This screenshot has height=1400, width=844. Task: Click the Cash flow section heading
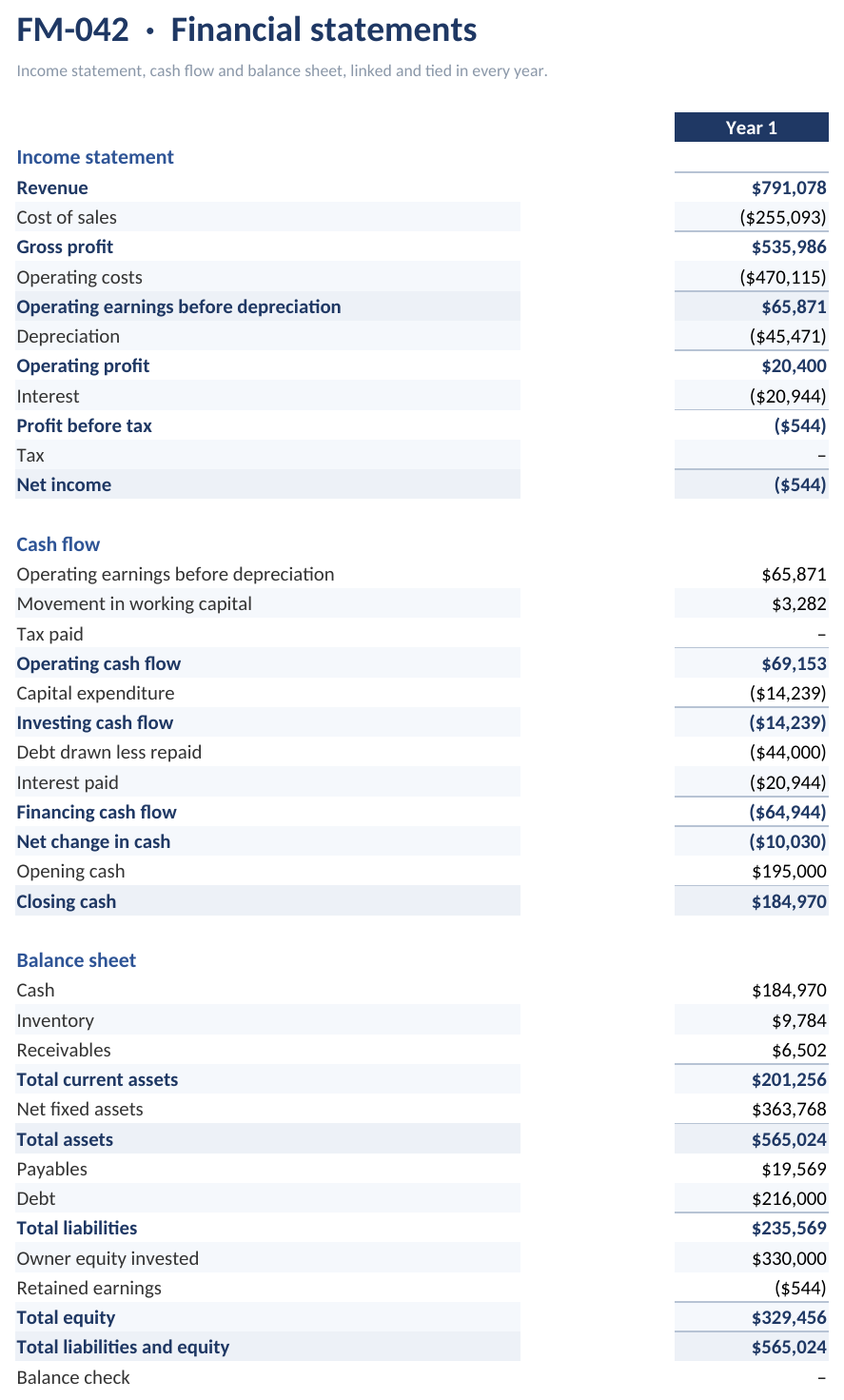(x=58, y=544)
